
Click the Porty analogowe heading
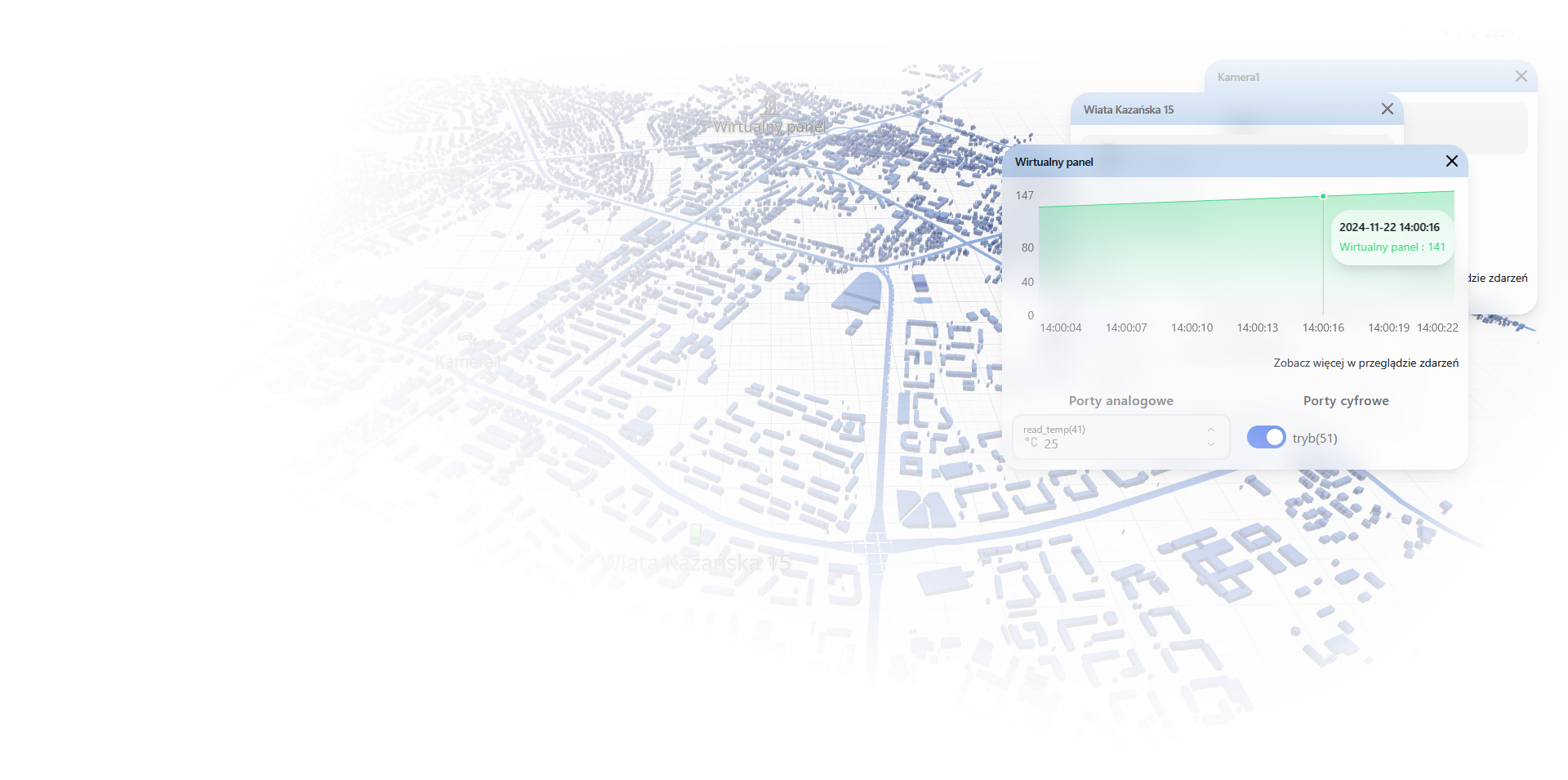coord(1120,400)
